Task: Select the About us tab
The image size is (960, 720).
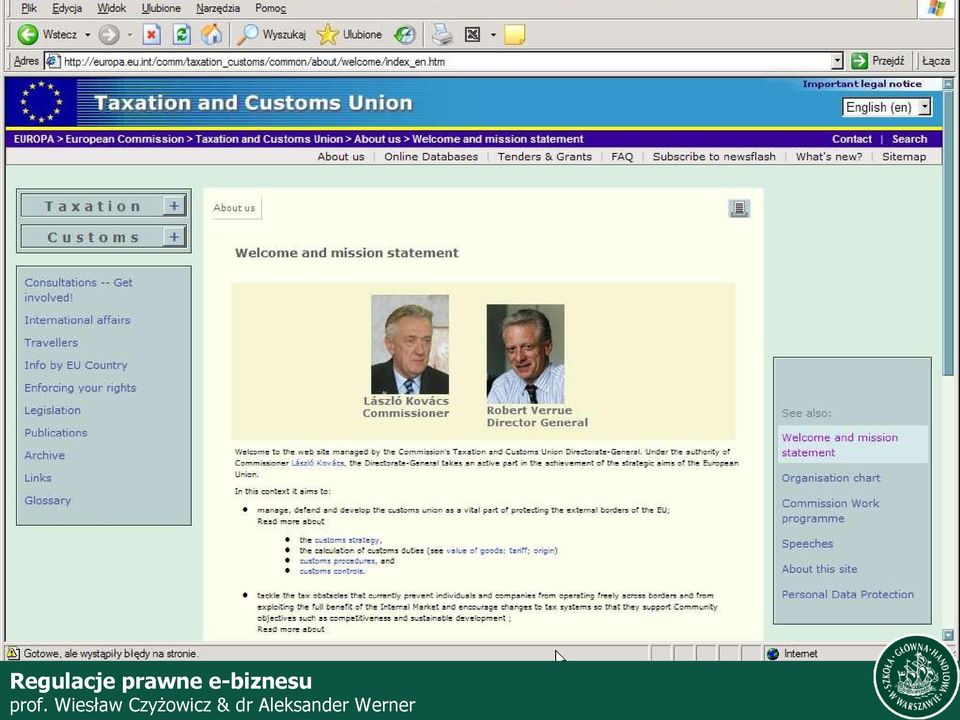Action: click(x=234, y=208)
